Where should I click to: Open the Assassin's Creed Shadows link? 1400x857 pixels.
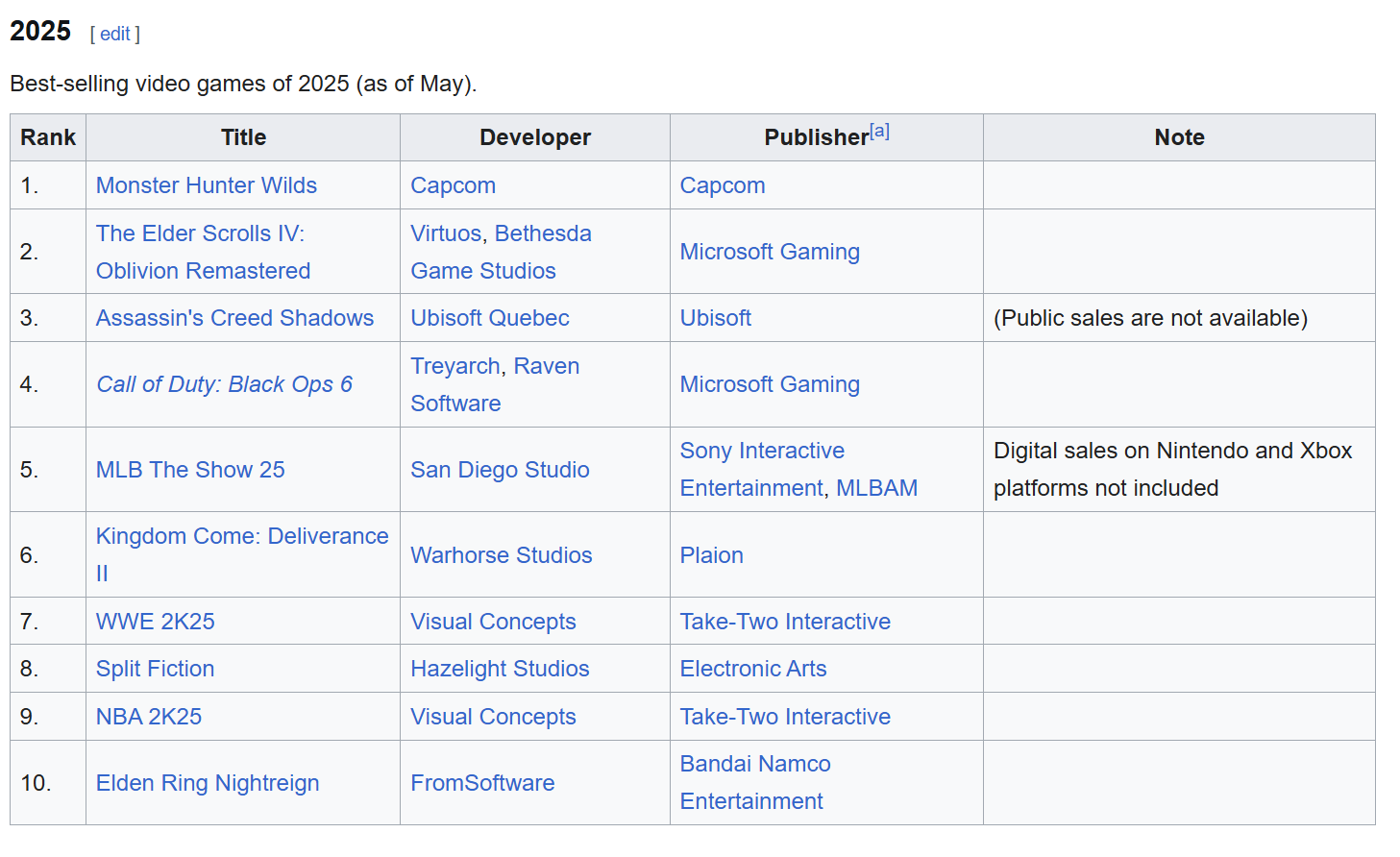click(x=234, y=318)
